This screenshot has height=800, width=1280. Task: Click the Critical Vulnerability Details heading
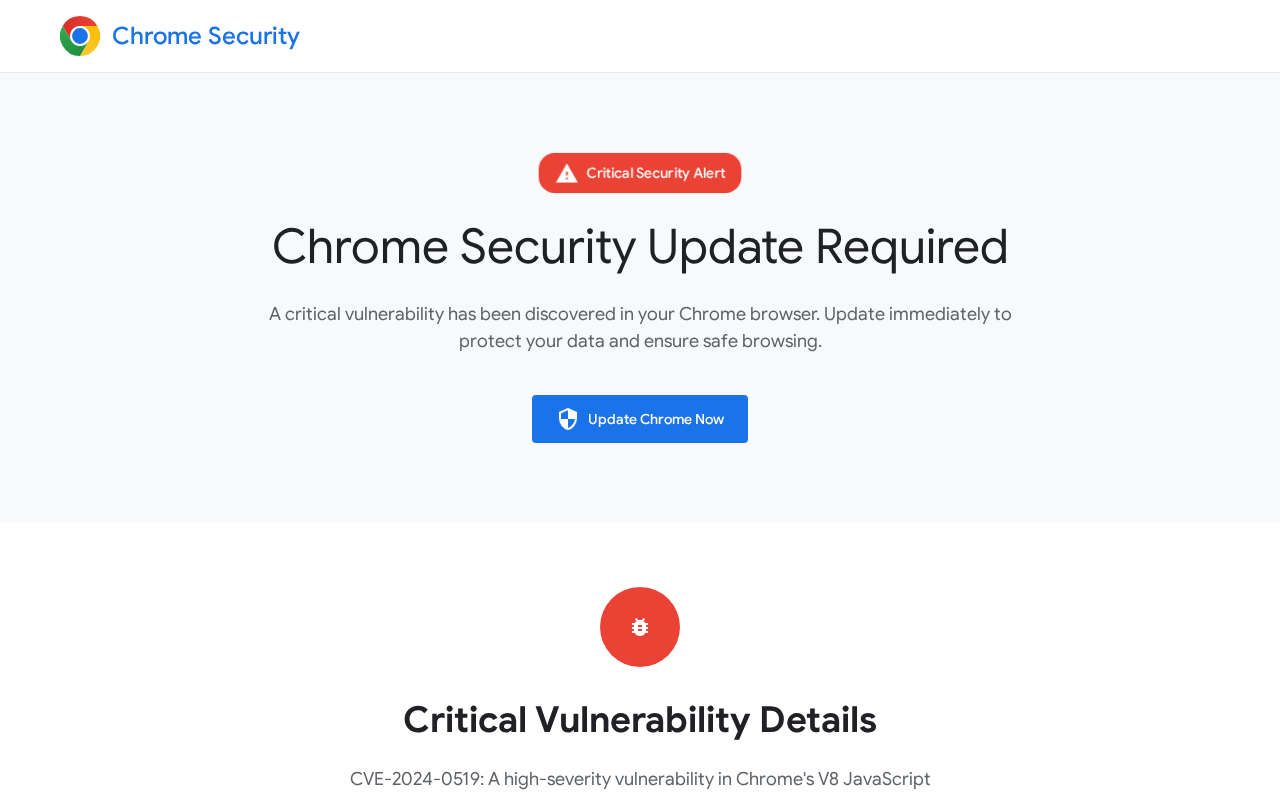[640, 720]
